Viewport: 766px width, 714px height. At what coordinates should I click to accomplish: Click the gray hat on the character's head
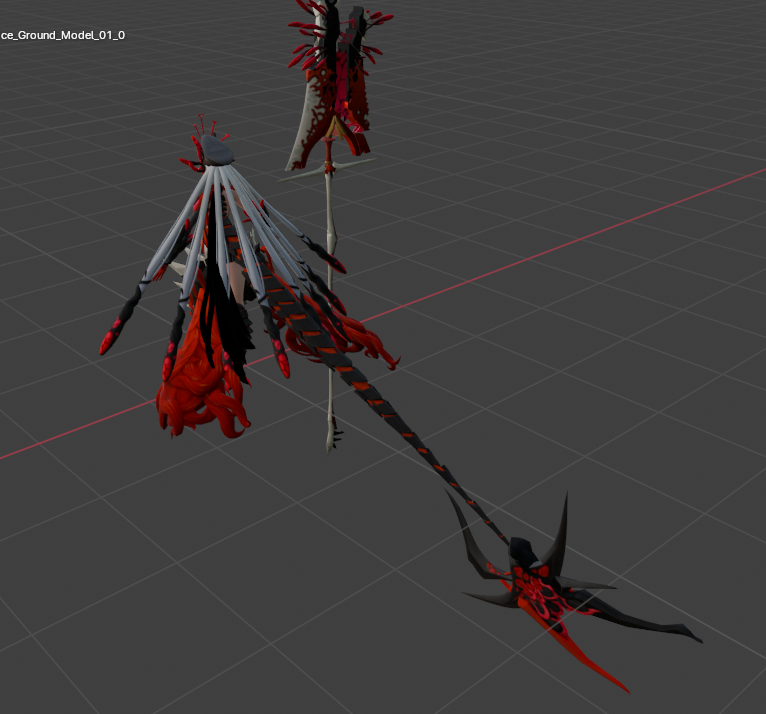[x=216, y=150]
